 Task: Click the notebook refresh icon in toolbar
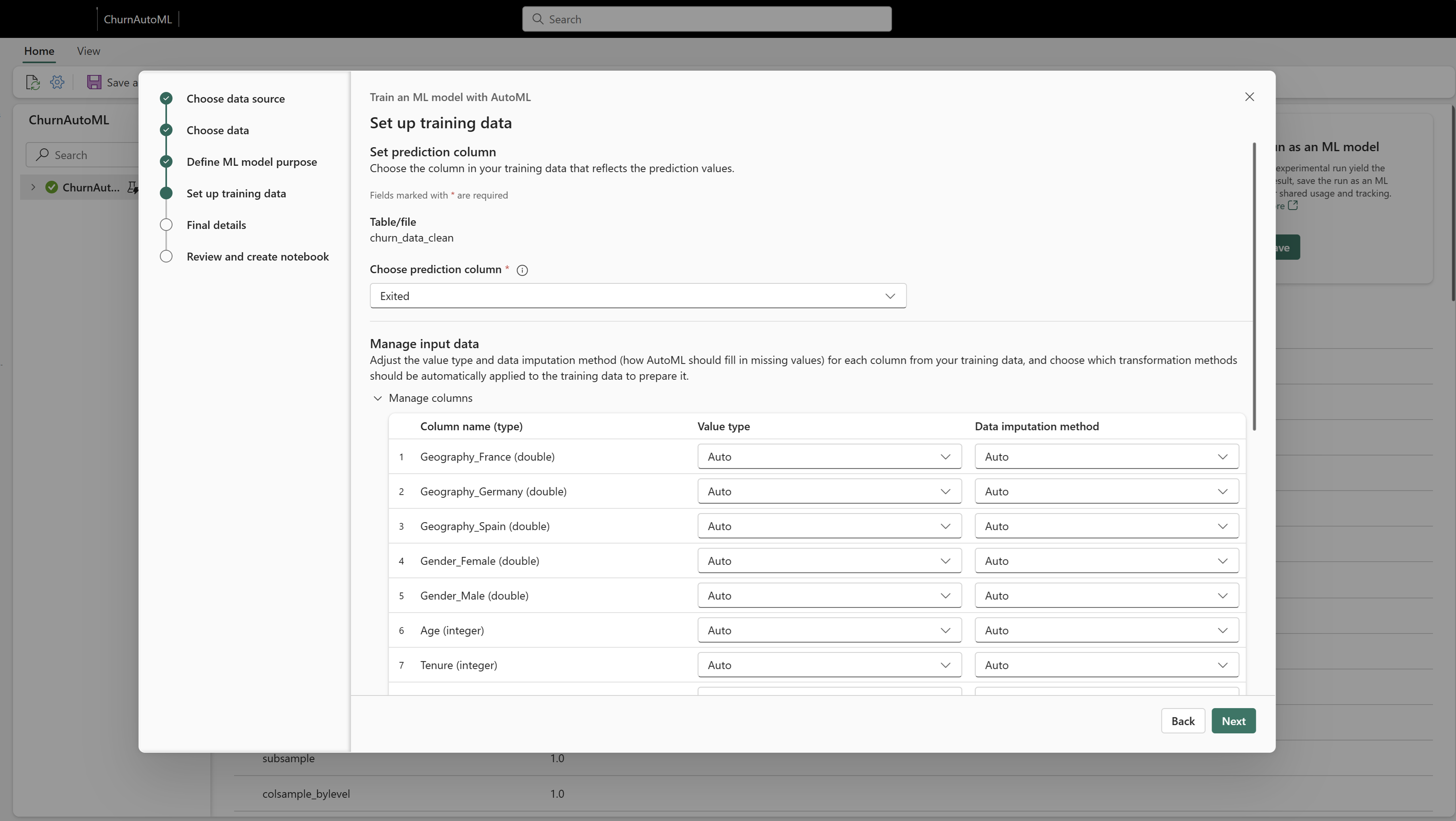[33, 83]
